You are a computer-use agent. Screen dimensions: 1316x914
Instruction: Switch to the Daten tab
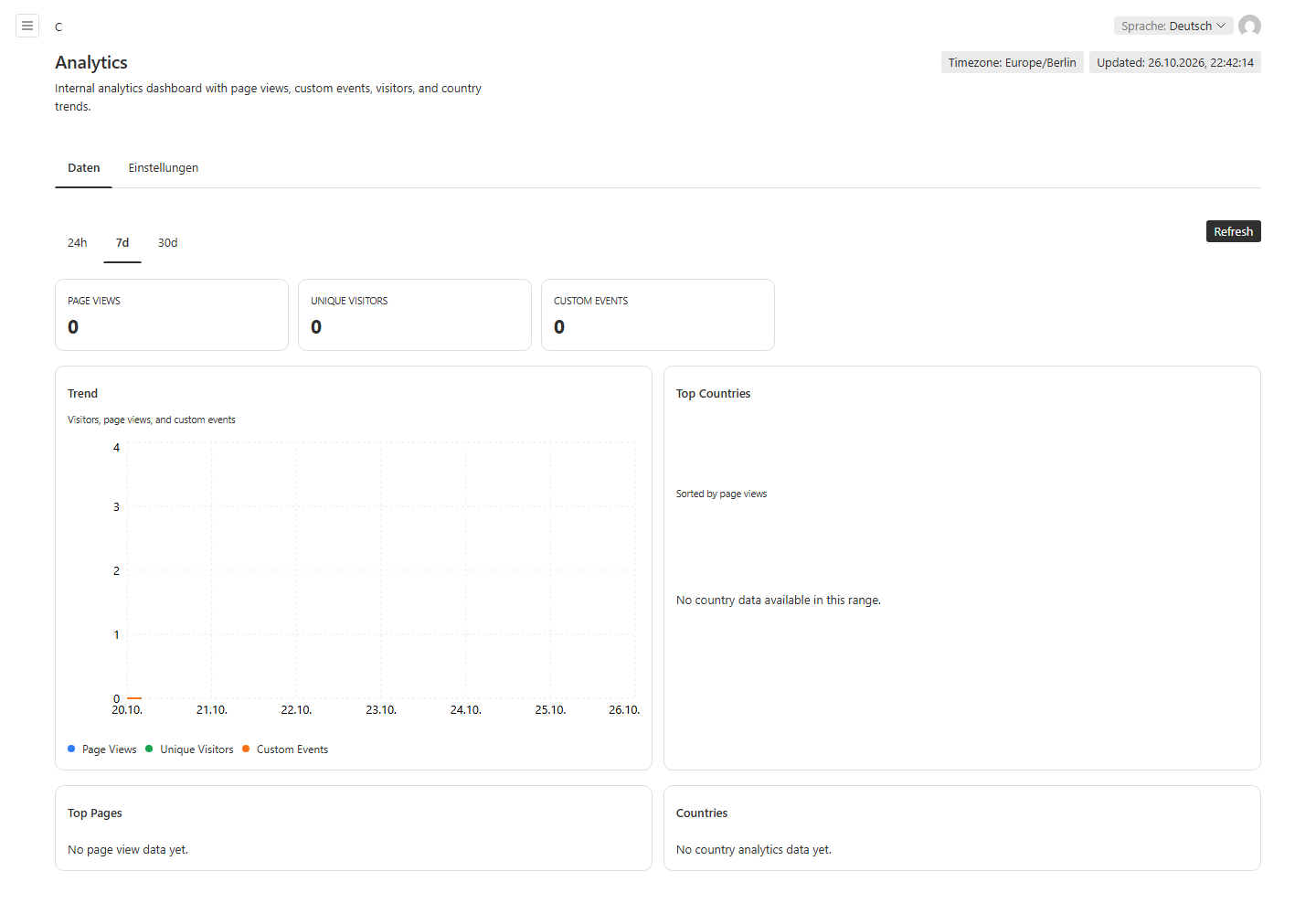click(x=84, y=168)
